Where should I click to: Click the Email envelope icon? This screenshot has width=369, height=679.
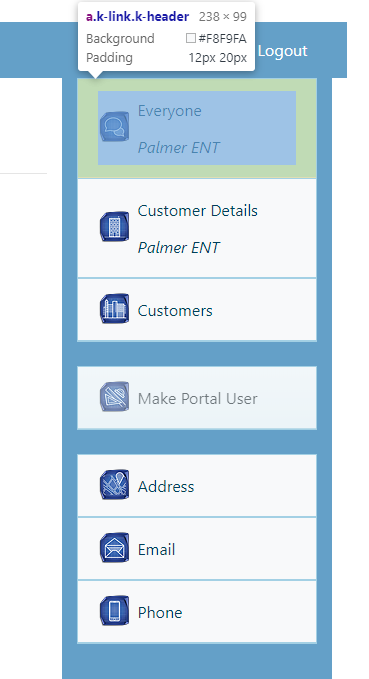click(x=114, y=548)
